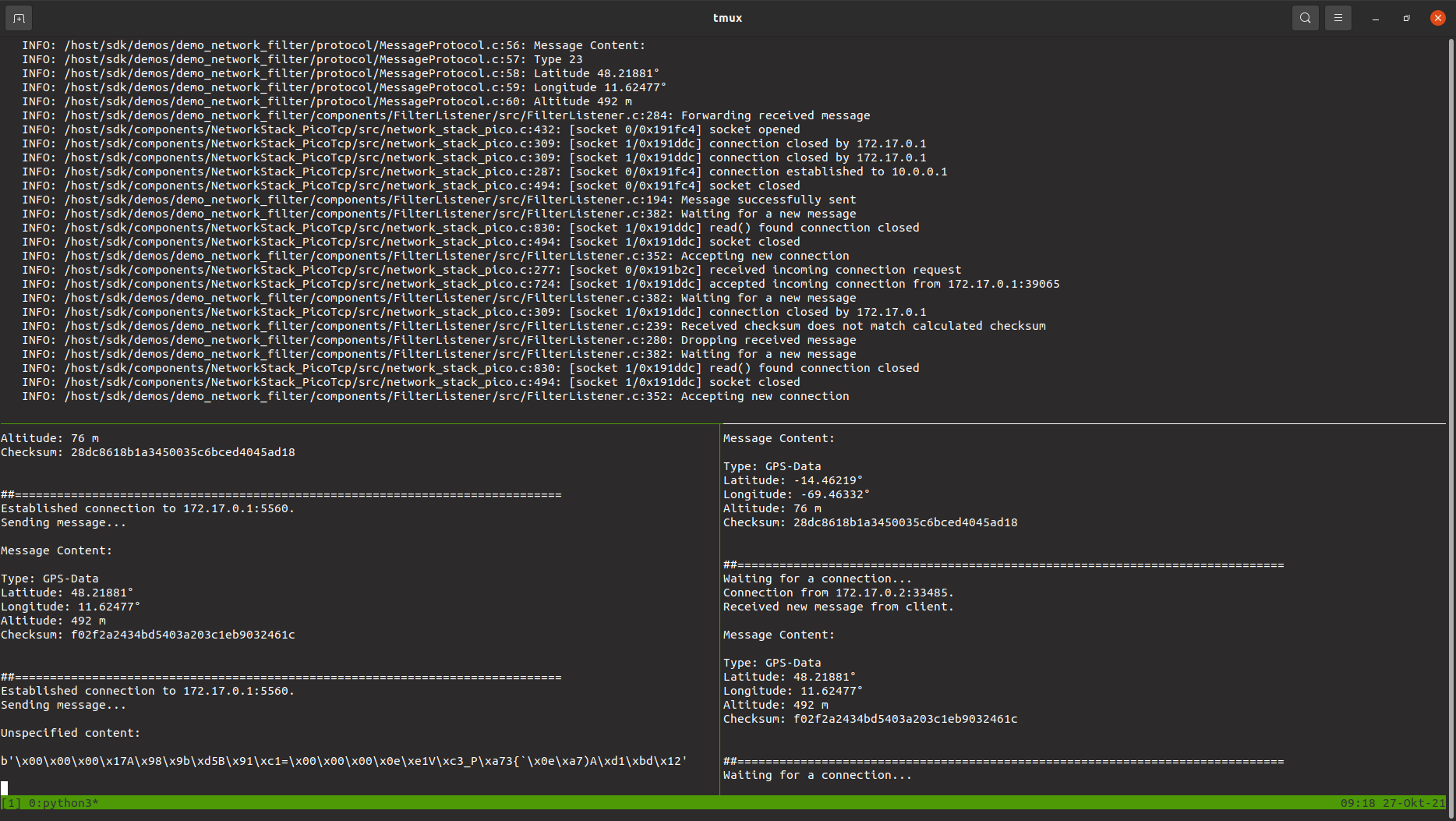Screen dimensions: 1456x821
Task: Click the 'Type 23' log line
Action: click(x=302, y=59)
